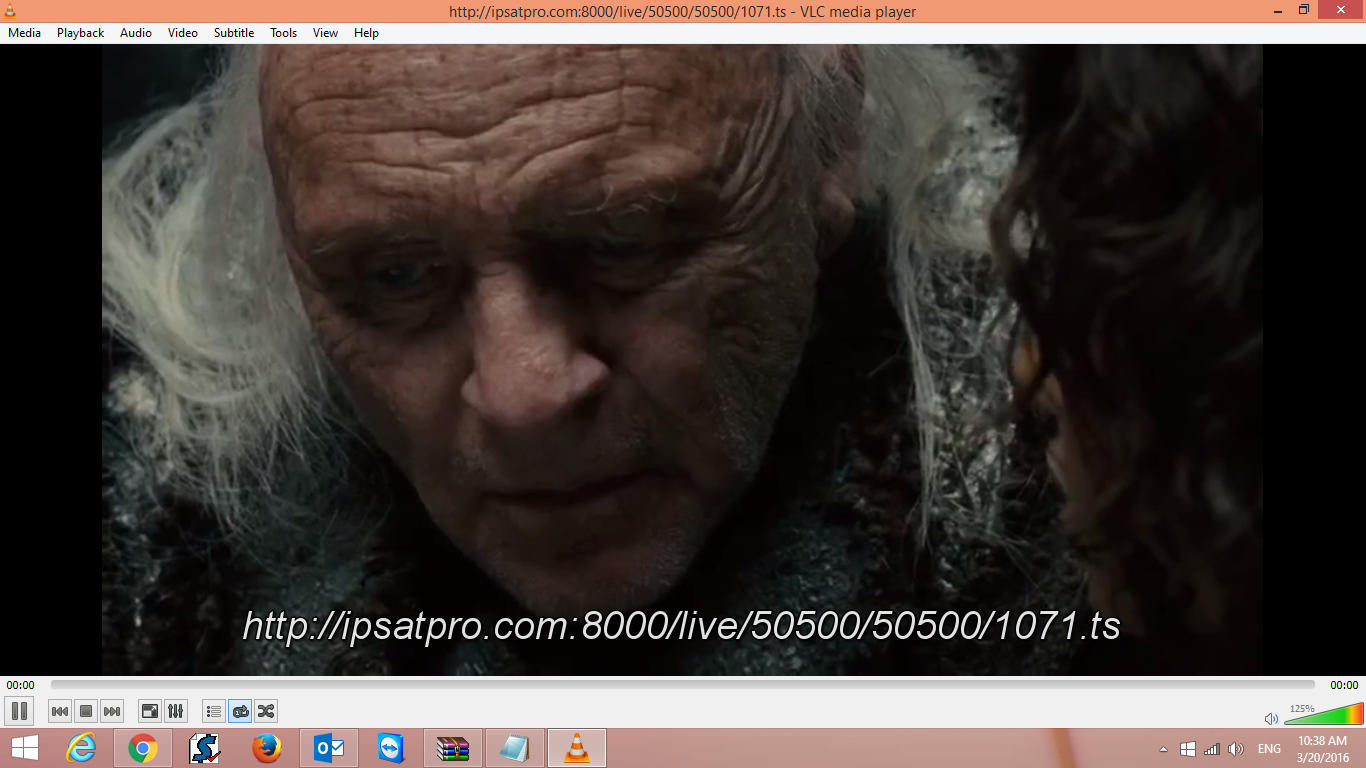Expand hidden system tray icons
The image size is (1366, 768).
click(x=1163, y=749)
